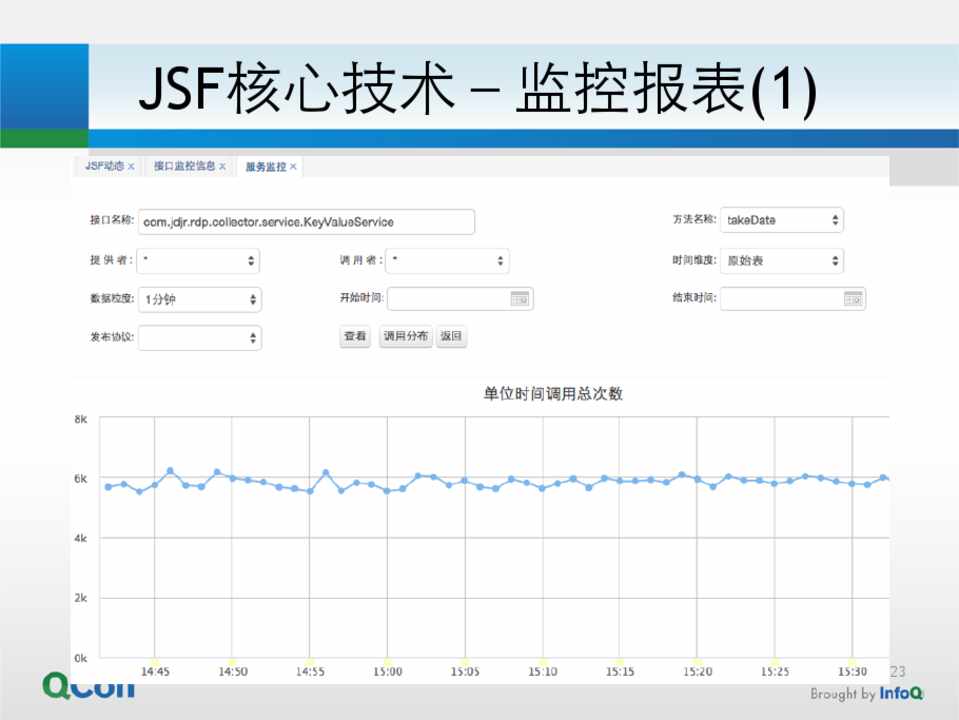Click the 查看 button
The image size is (959, 720).
click(355, 337)
